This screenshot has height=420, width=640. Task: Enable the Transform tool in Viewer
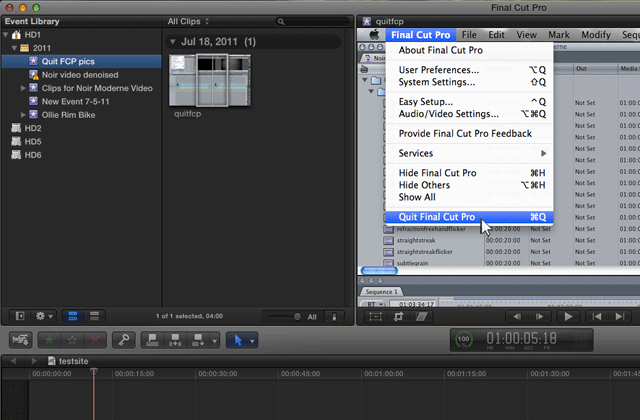[x=376, y=316]
